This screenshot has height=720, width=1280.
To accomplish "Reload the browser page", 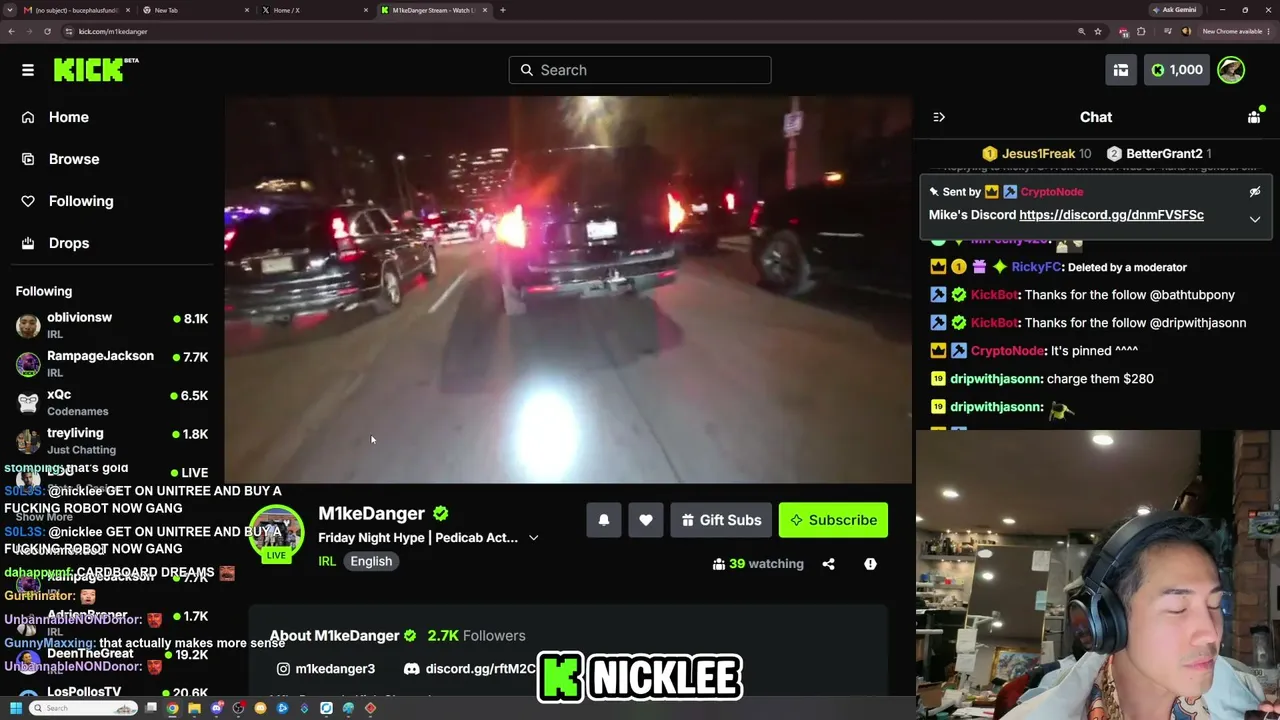I will click(47, 31).
